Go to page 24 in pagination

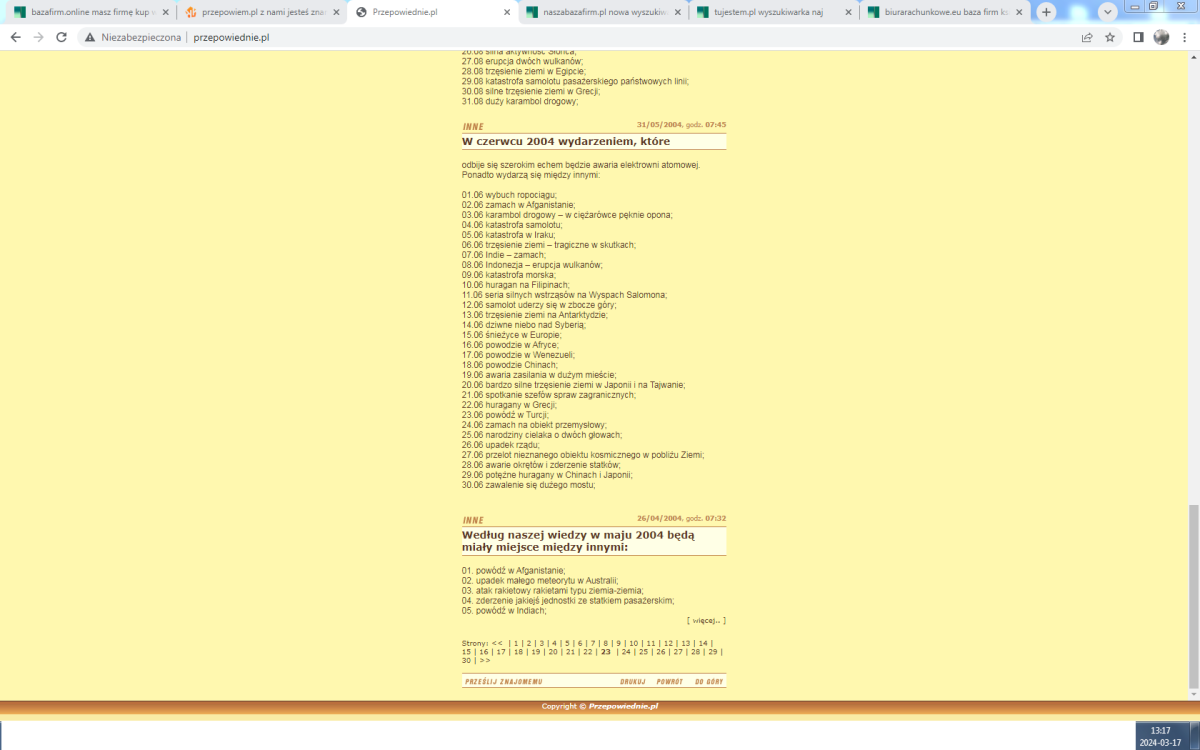pyautogui.click(x=626, y=651)
